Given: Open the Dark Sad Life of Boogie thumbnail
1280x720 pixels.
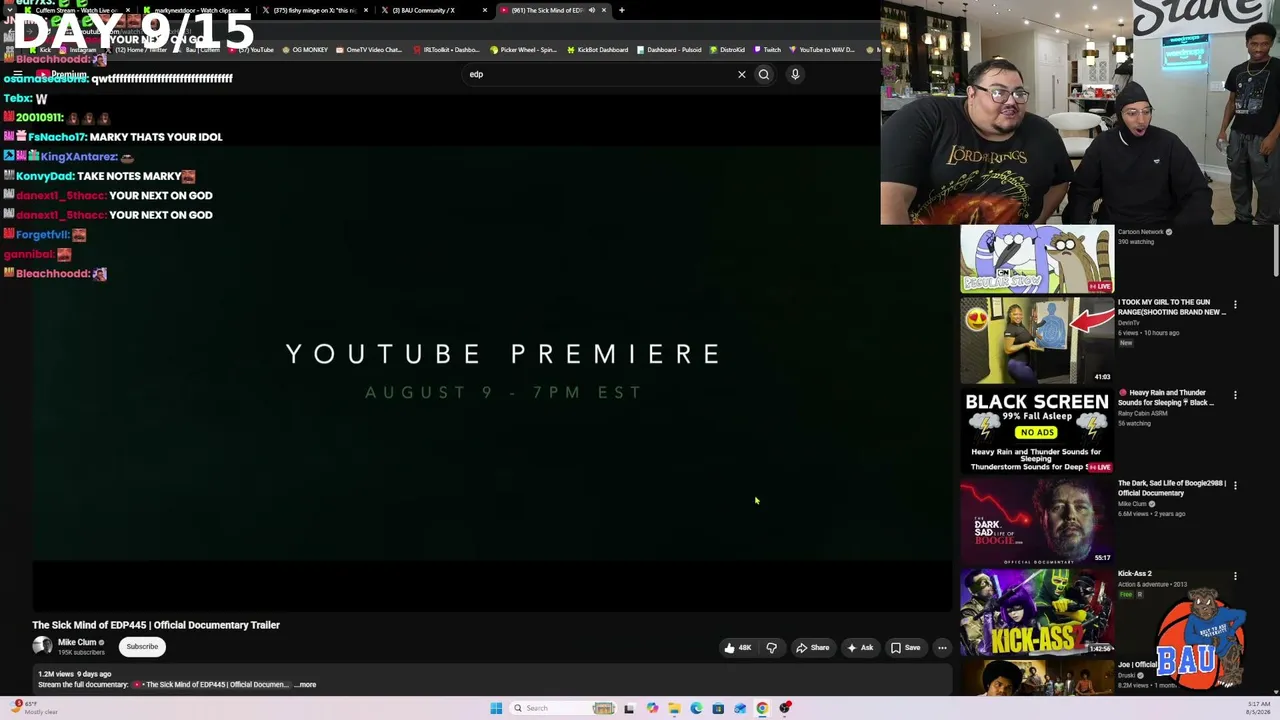Looking at the screenshot, I should [x=1037, y=521].
